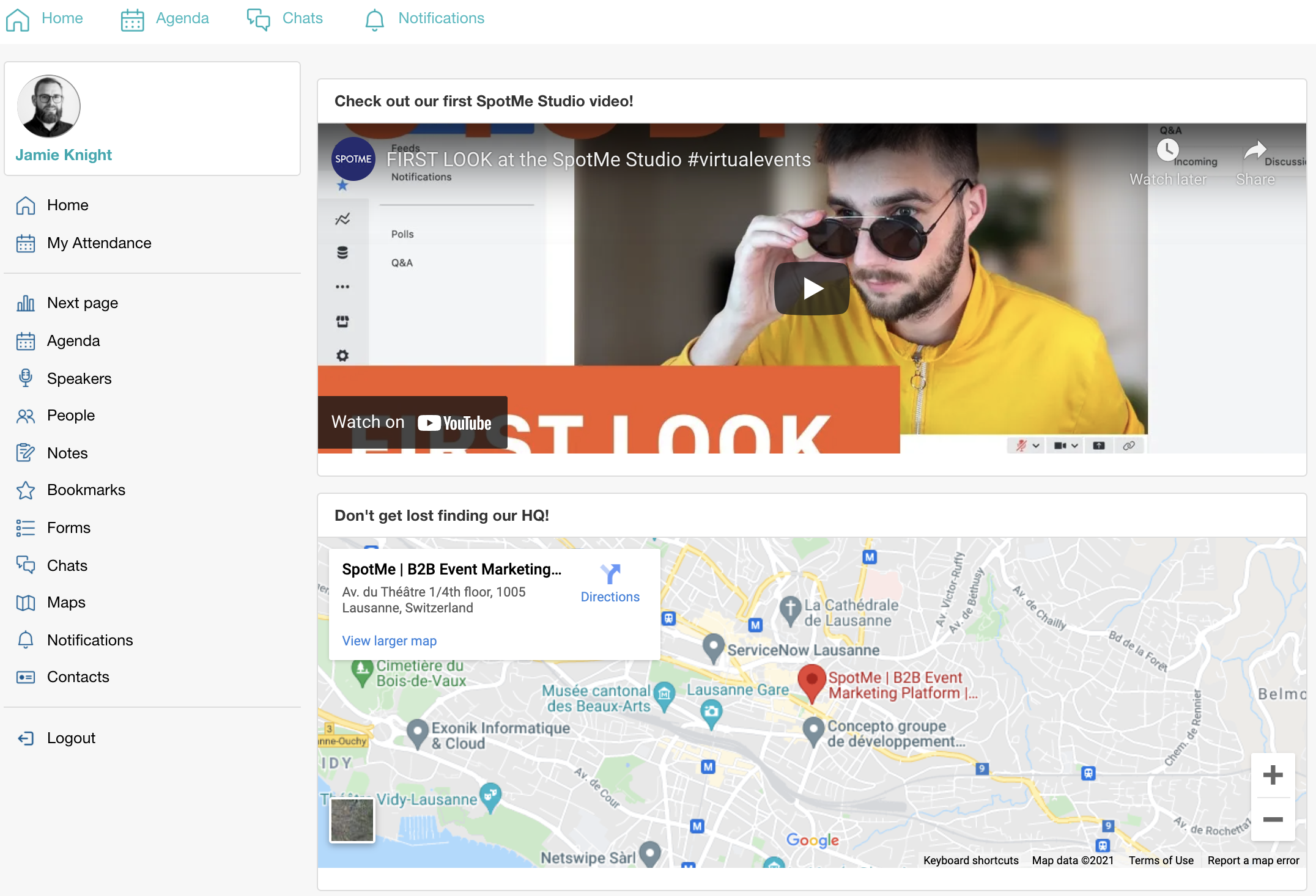The width and height of the screenshot is (1316, 896).
Task: Click the People icon in sidebar
Action: [x=26, y=416]
